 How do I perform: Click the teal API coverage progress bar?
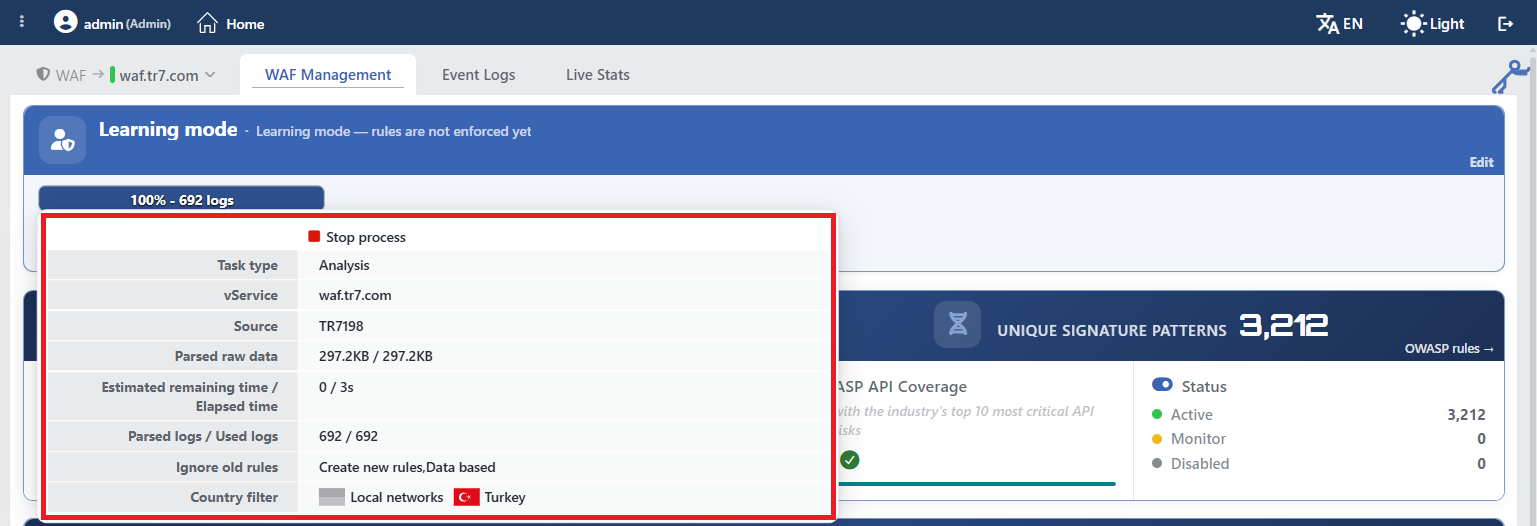coord(975,484)
